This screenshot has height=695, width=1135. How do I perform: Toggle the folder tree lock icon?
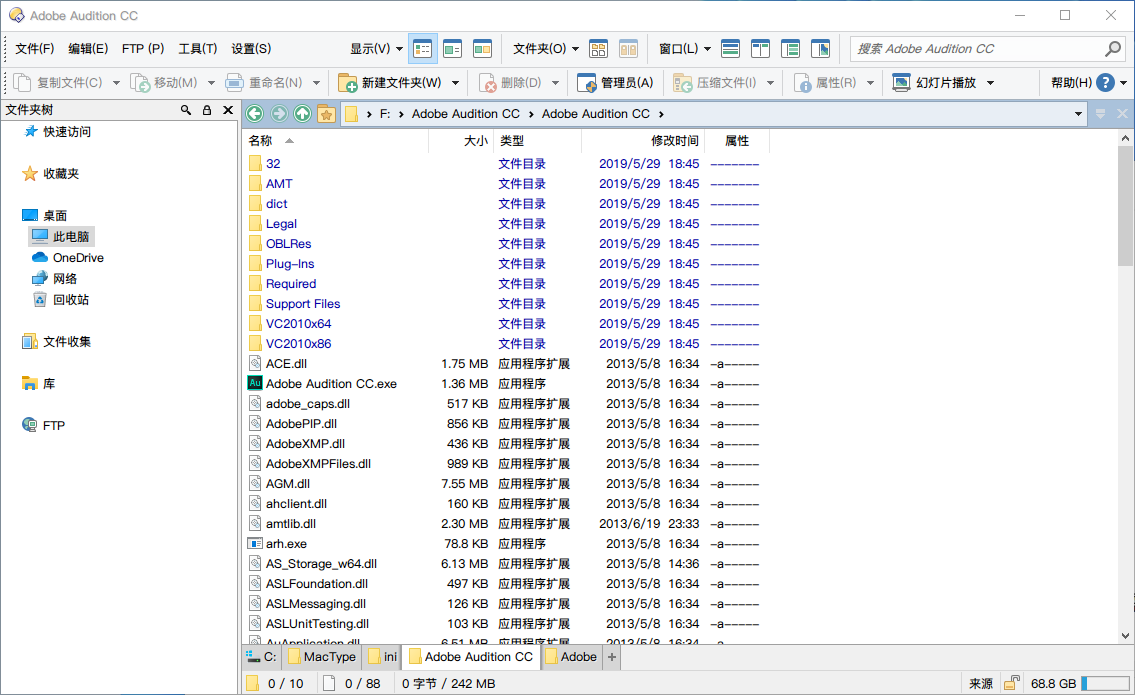pyautogui.click(x=207, y=110)
